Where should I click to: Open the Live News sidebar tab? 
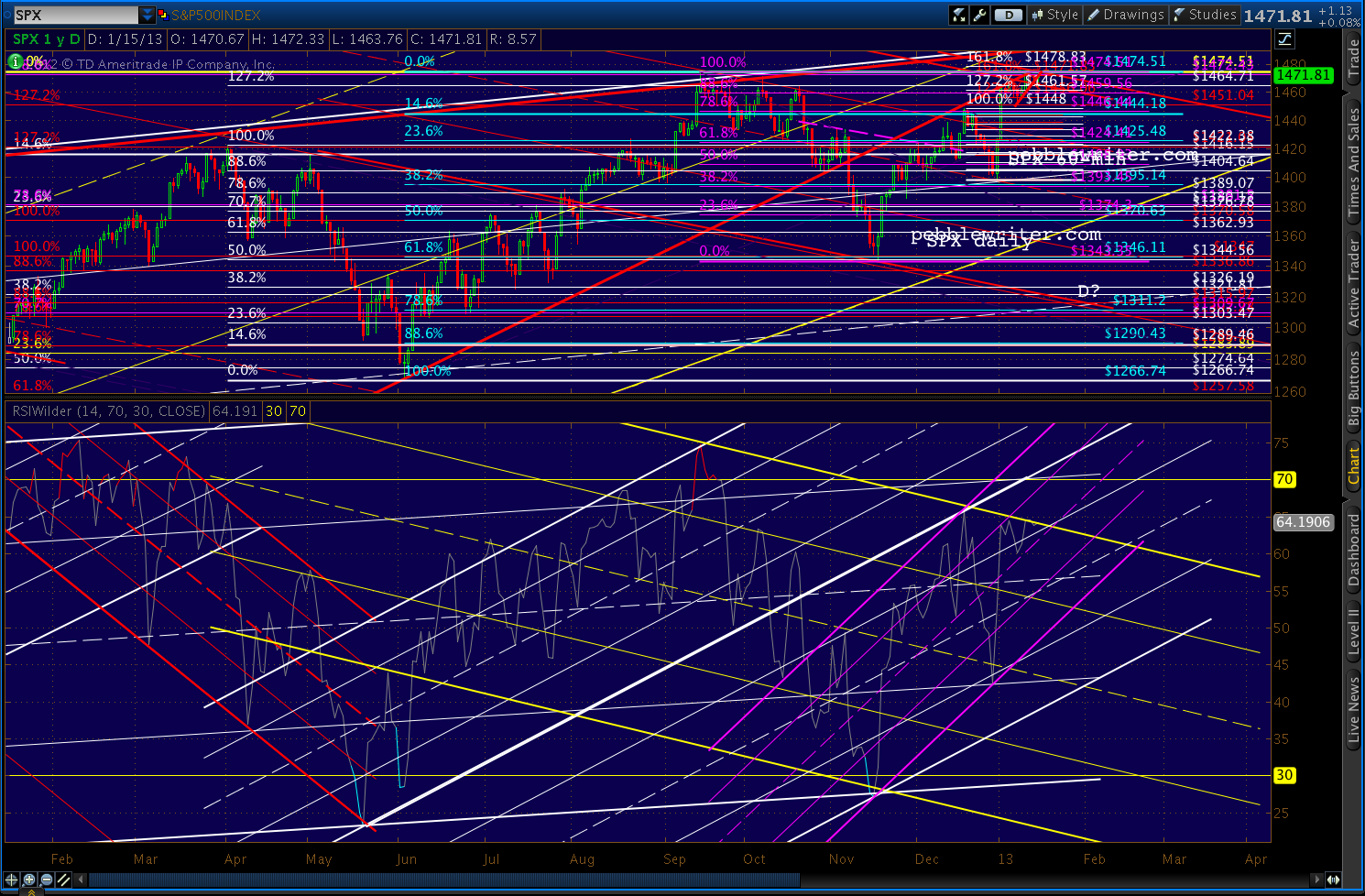coord(1354,710)
